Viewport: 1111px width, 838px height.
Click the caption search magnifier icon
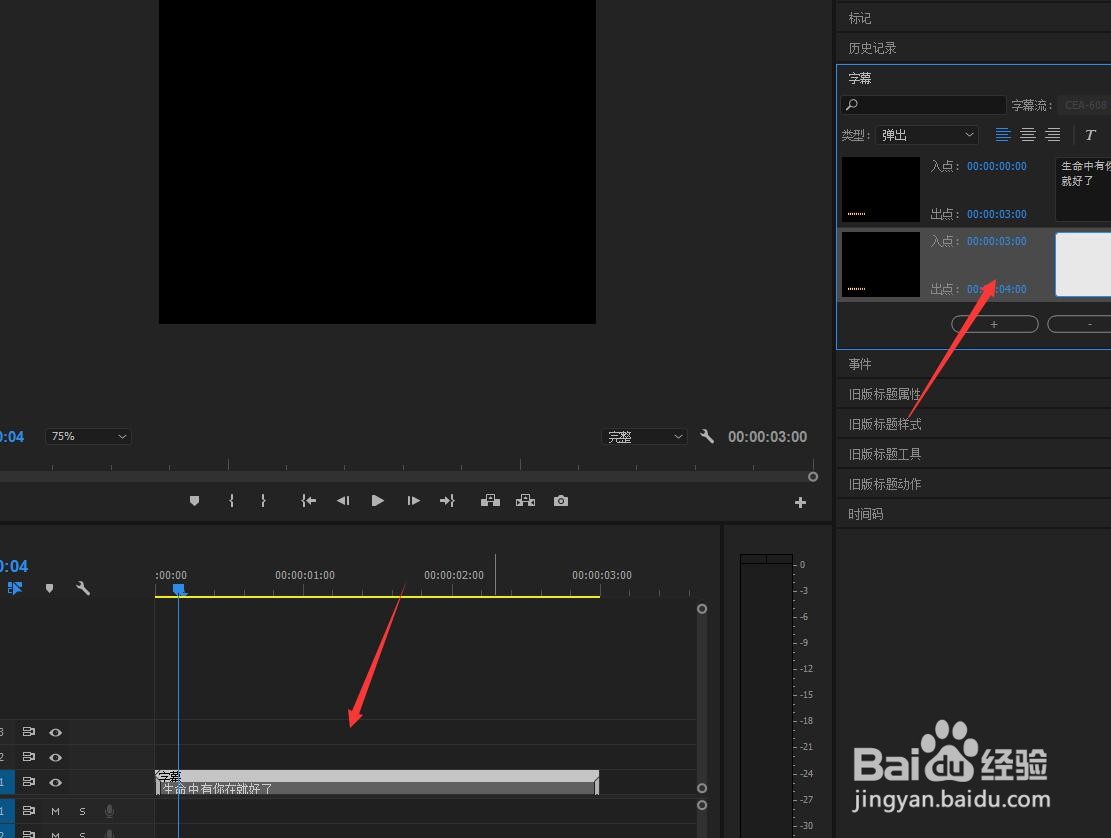click(852, 105)
